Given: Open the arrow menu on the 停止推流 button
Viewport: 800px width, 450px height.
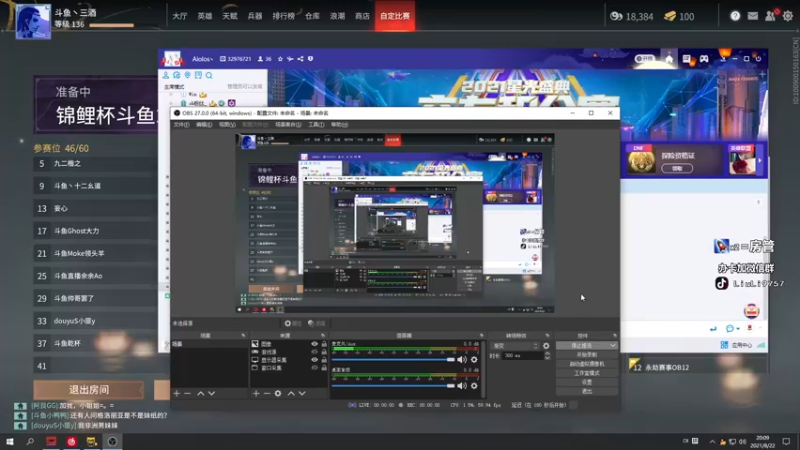Looking at the screenshot, I should (613, 345).
